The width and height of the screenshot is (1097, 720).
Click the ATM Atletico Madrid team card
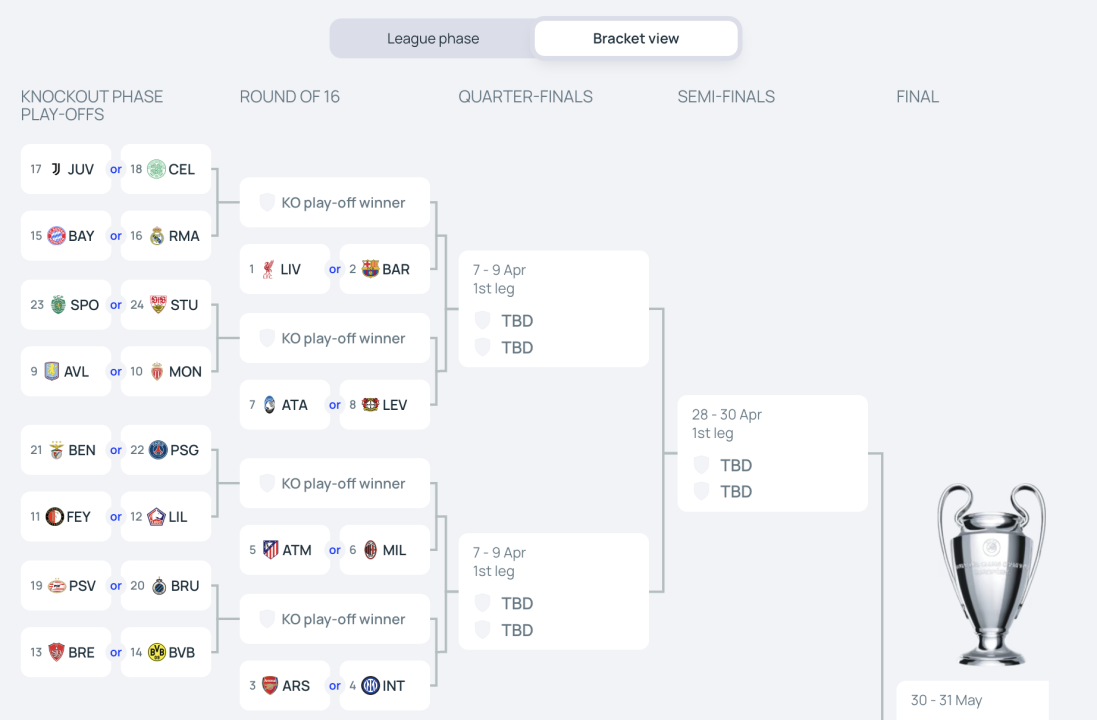click(285, 550)
